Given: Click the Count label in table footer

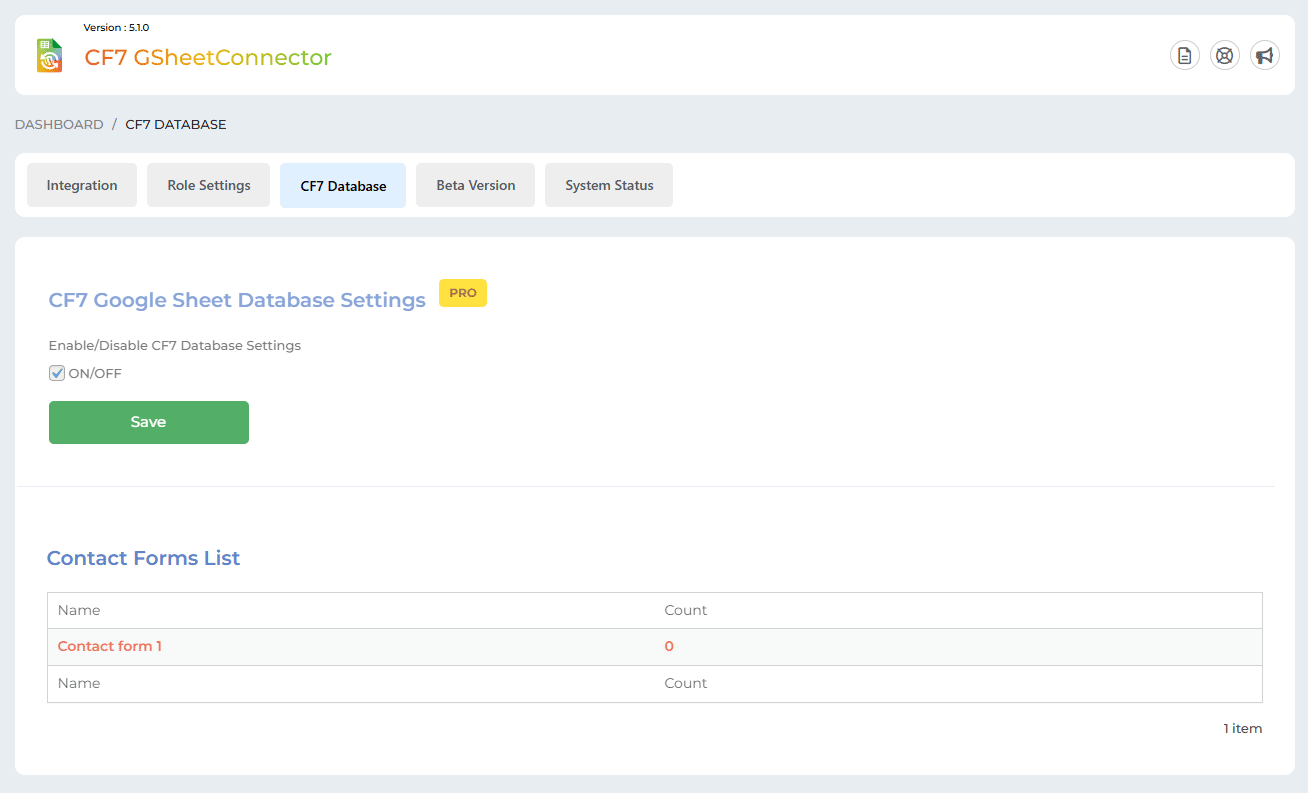Looking at the screenshot, I should 686,683.
